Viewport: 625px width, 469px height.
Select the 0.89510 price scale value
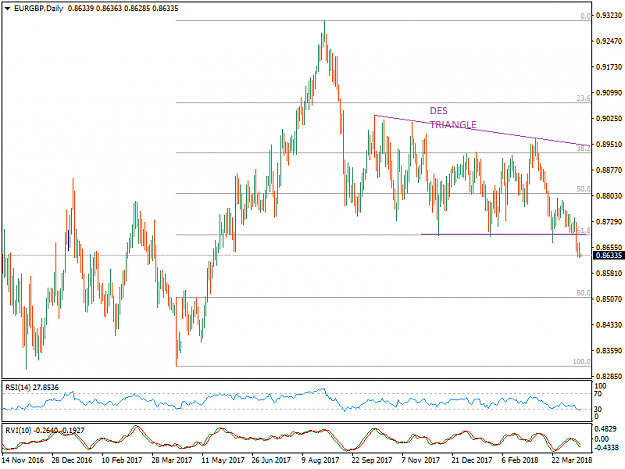point(609,144)
